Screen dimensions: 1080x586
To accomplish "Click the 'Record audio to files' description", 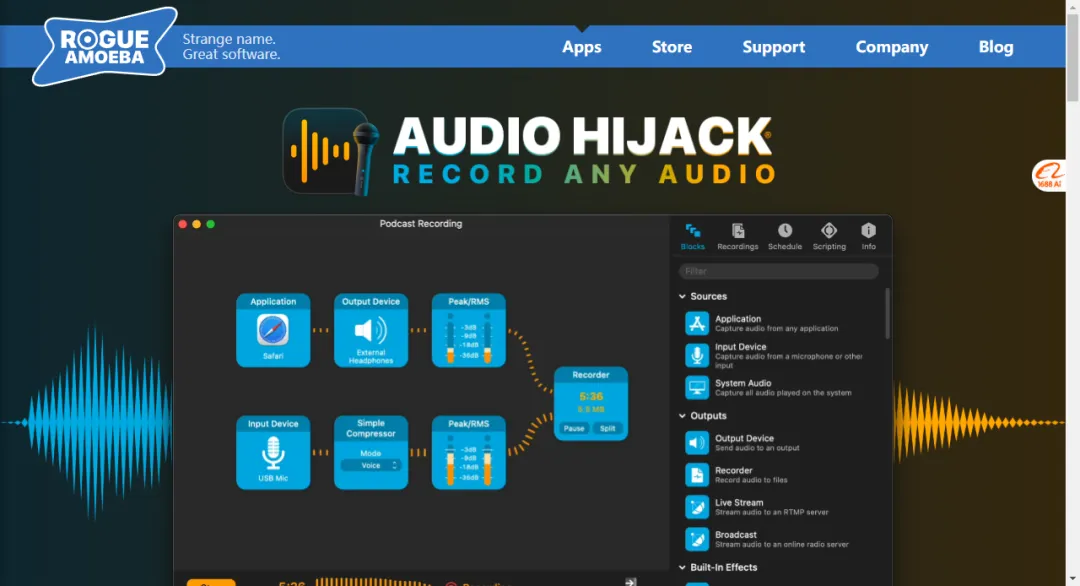I will point(751,480).
